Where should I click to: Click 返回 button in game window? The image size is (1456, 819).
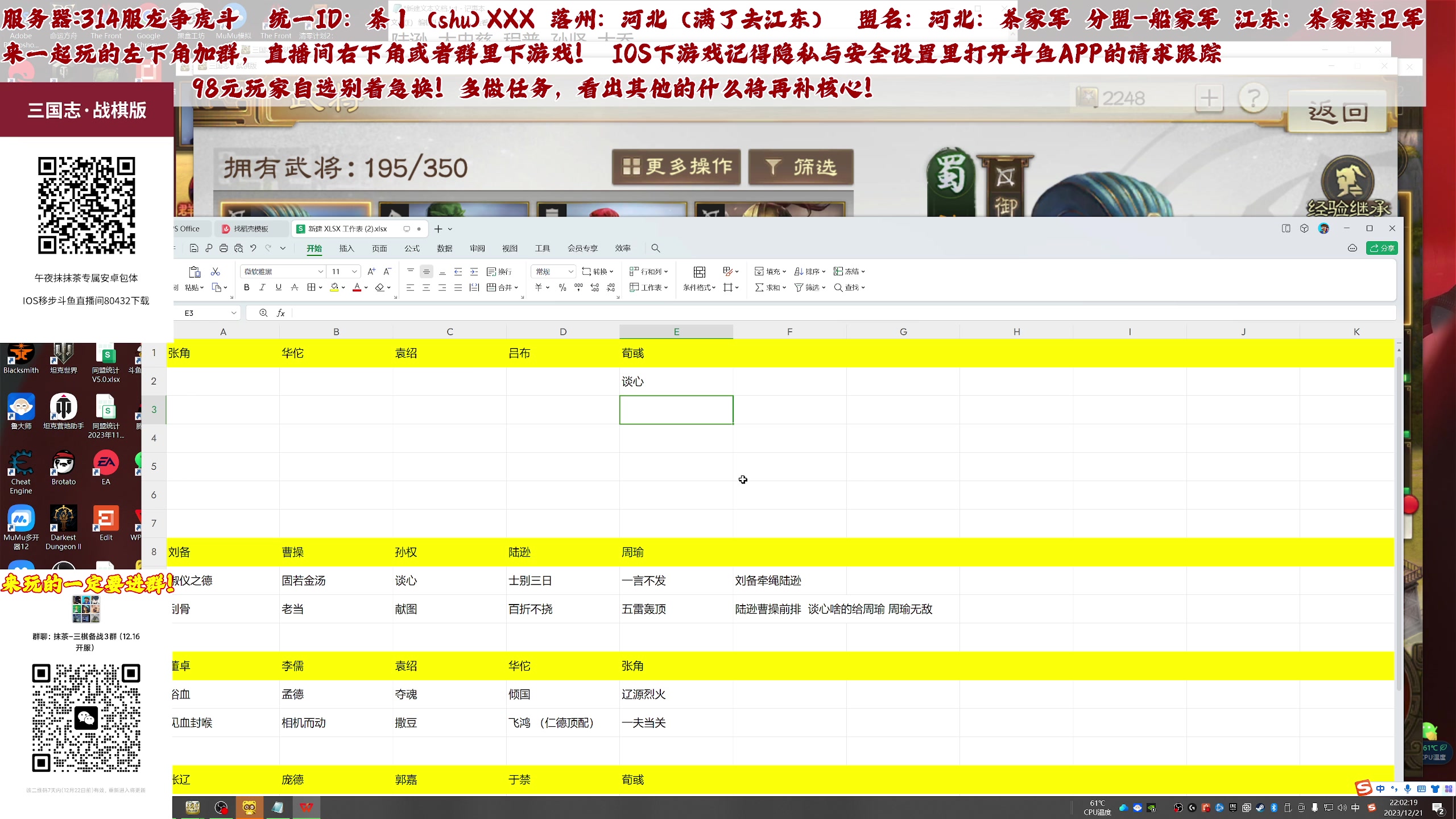[x=1338, y=111]
